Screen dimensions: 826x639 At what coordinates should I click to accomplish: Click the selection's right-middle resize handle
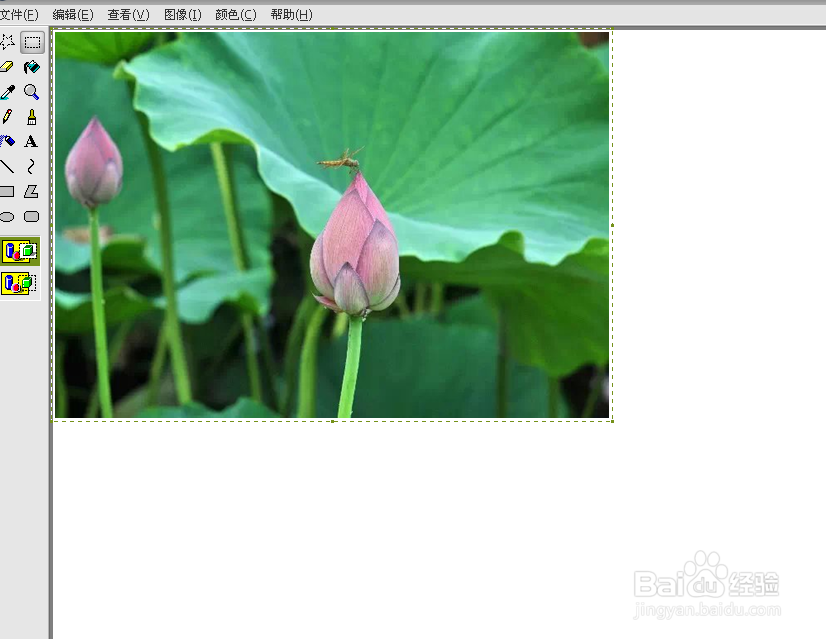click(612, 225)
